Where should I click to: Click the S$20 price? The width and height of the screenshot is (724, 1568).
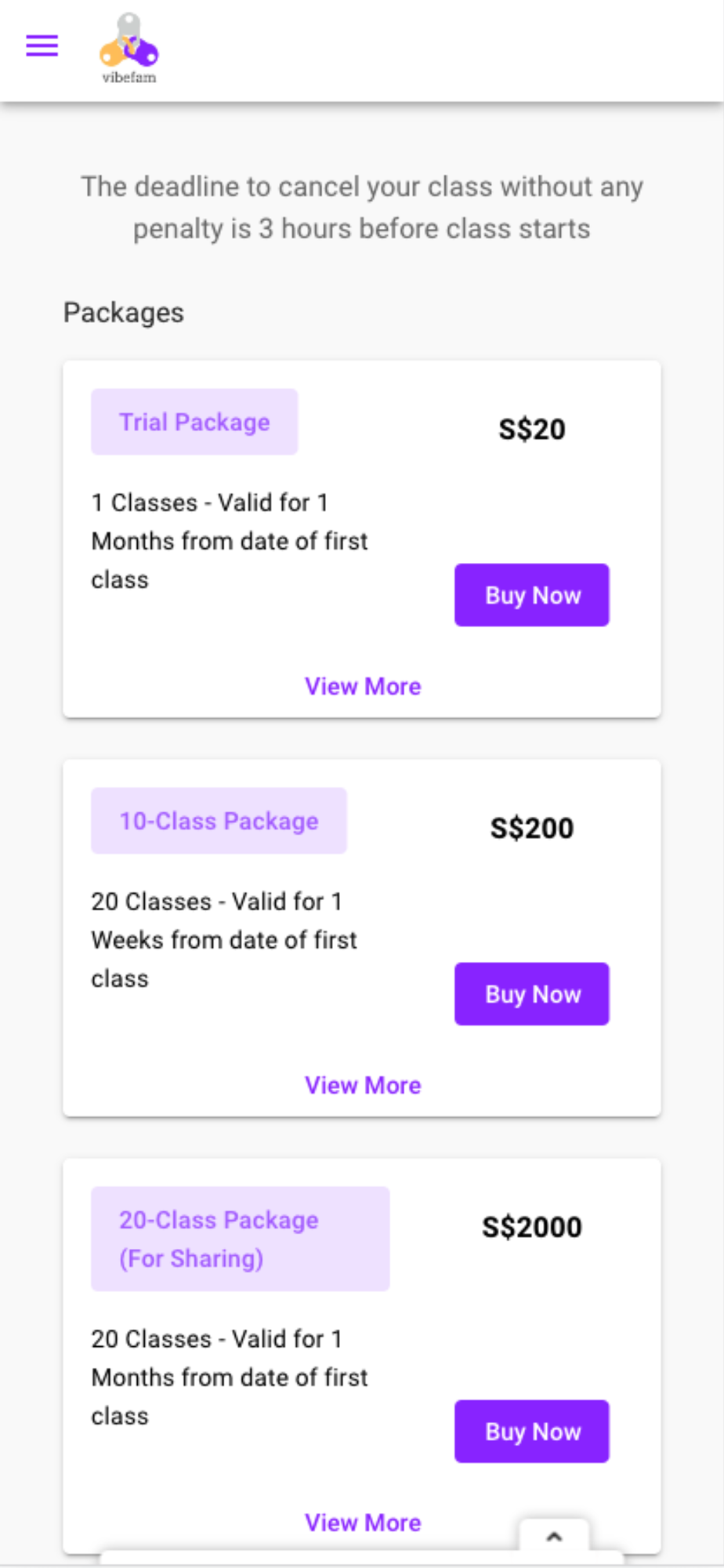(x=532, y=430)
